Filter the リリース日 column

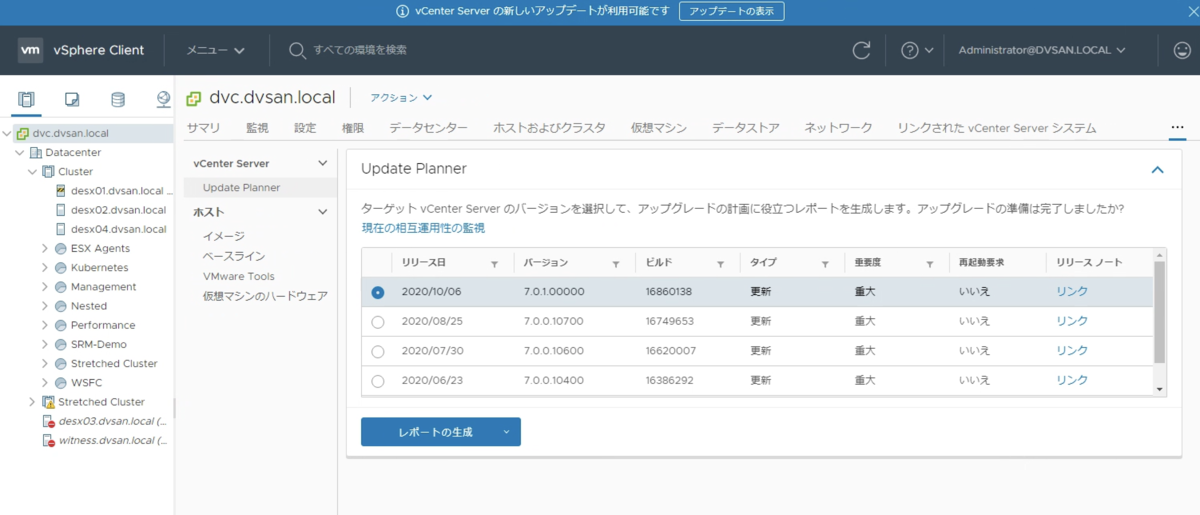(x=494, y=264)
